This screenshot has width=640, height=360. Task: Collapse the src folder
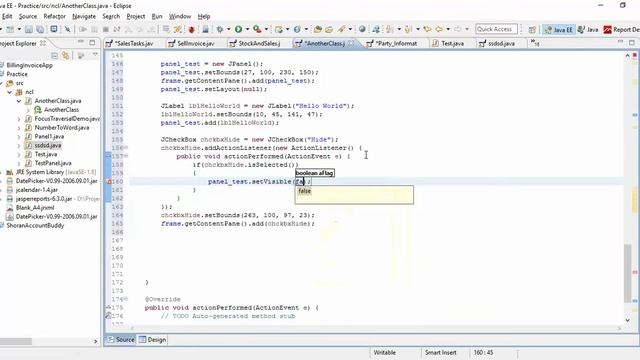tap(1, 83)
